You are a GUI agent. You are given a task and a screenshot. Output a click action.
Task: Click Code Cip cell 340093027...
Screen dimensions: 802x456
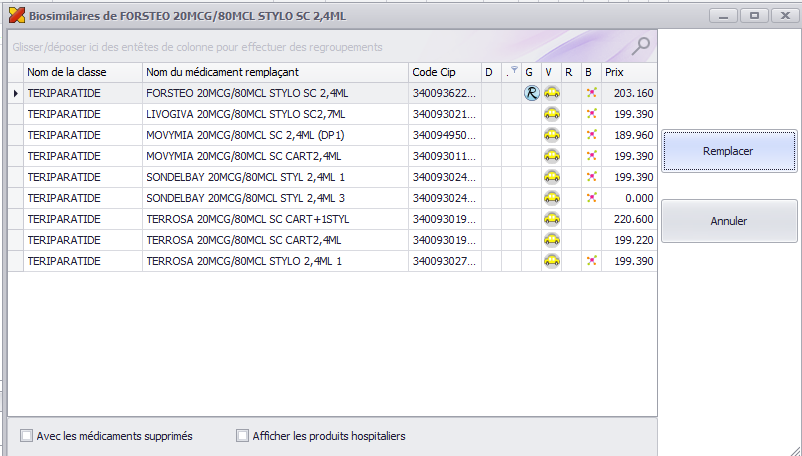444,261
